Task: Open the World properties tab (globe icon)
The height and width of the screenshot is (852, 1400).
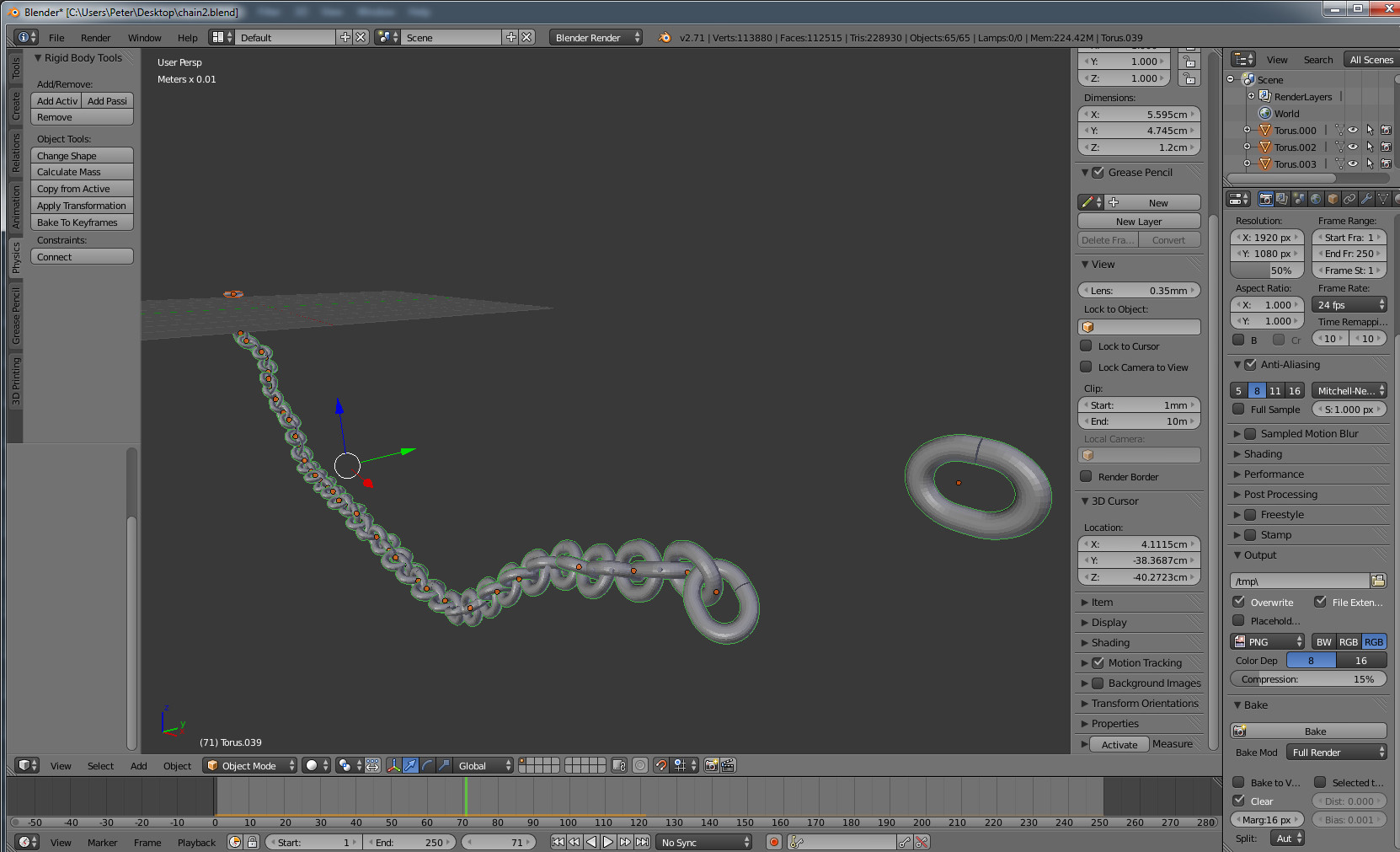Action: pyautogui.click(x=1316, y=199)
